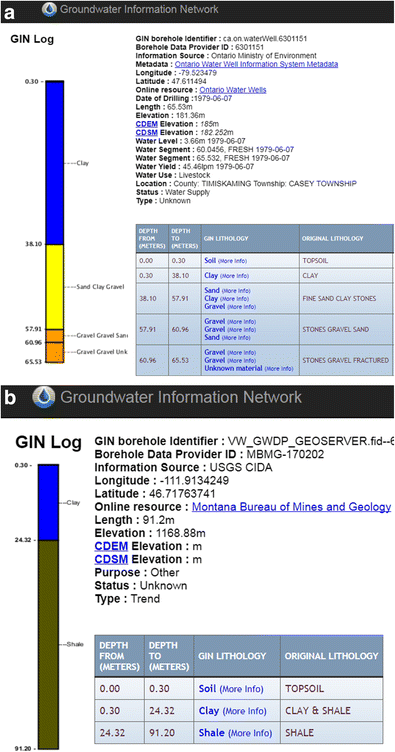Open Montana Bureau of Mines and Geology link

[291, 507]
